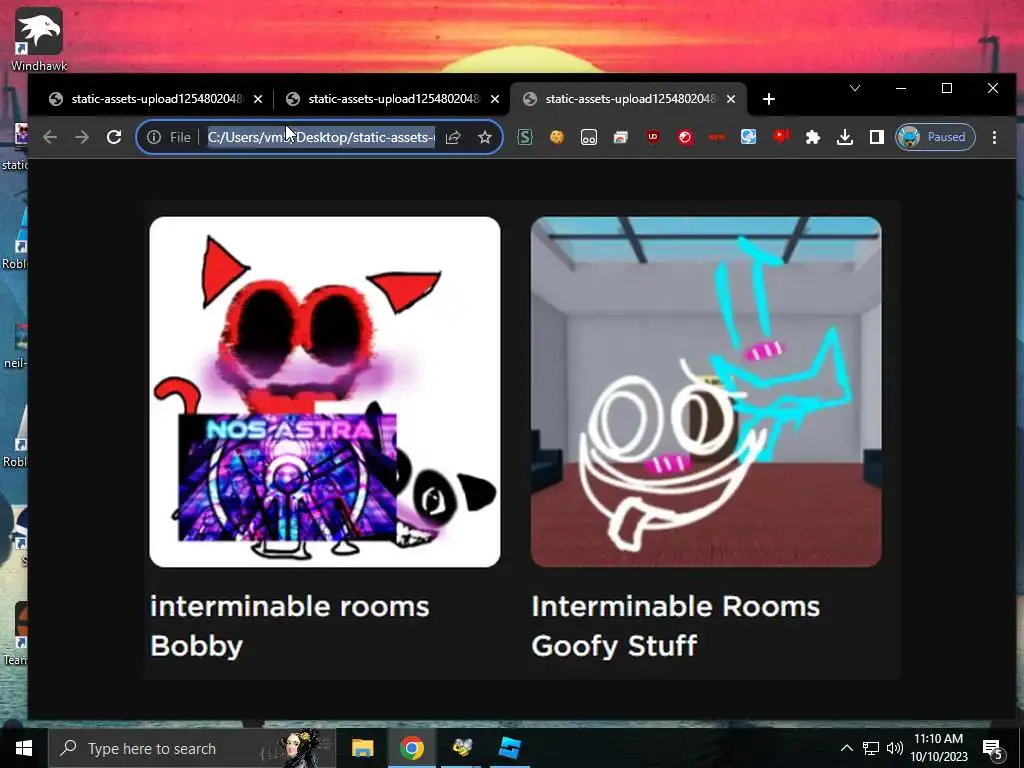Click the "Interminable Rooms Goofy Stuff" title
Viewport: 1024px width, 768px height.
(x=676, y=626)
